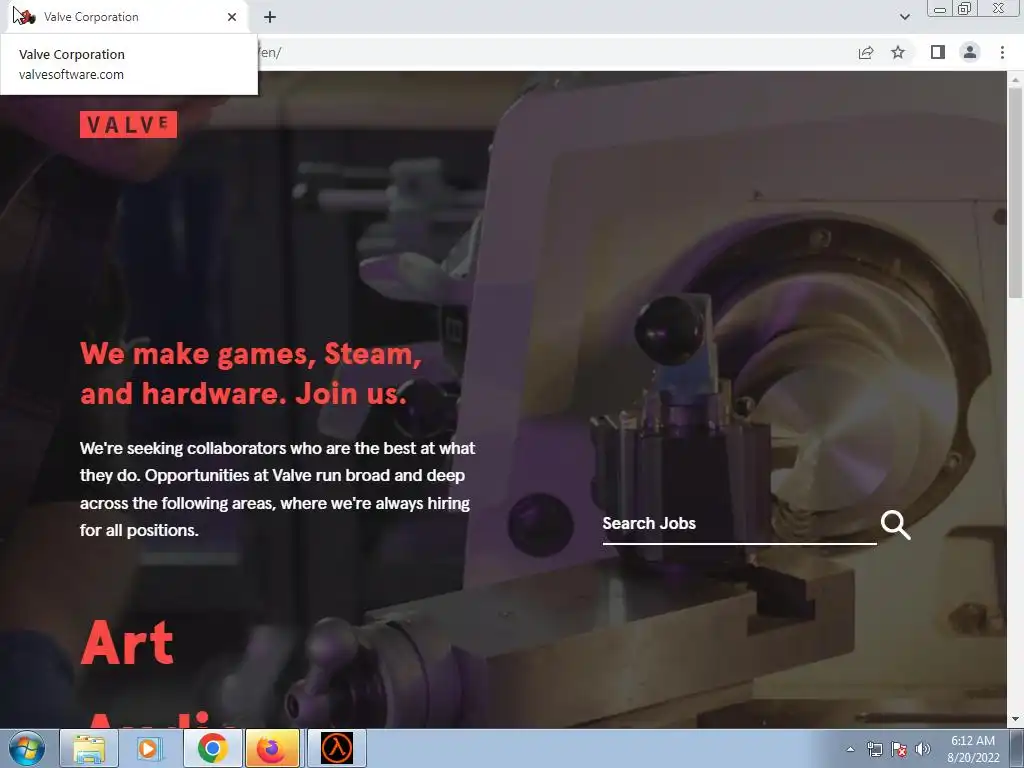The width and height of the screenshot is (1024, 768).
Task: Open Firefox from the taskbar
Action: pyautogui.click(x=272, y=748)
